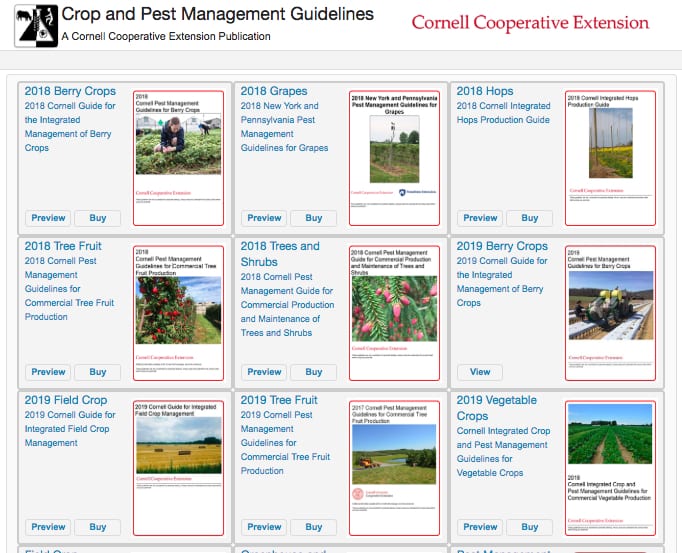Buy the 2018 Berry Crops guide
682x553 pixels.
tap(98, 218)
